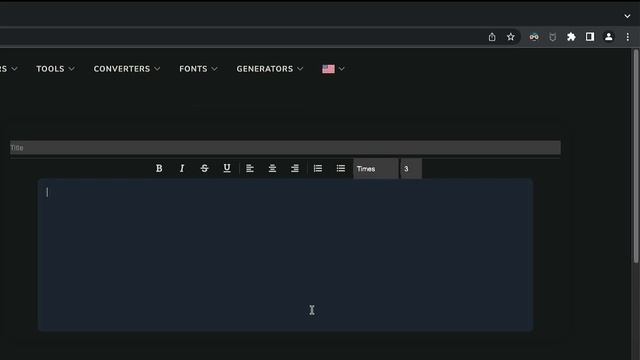Open the FONTS menu

pyautogui.click(x=198, y=69)
